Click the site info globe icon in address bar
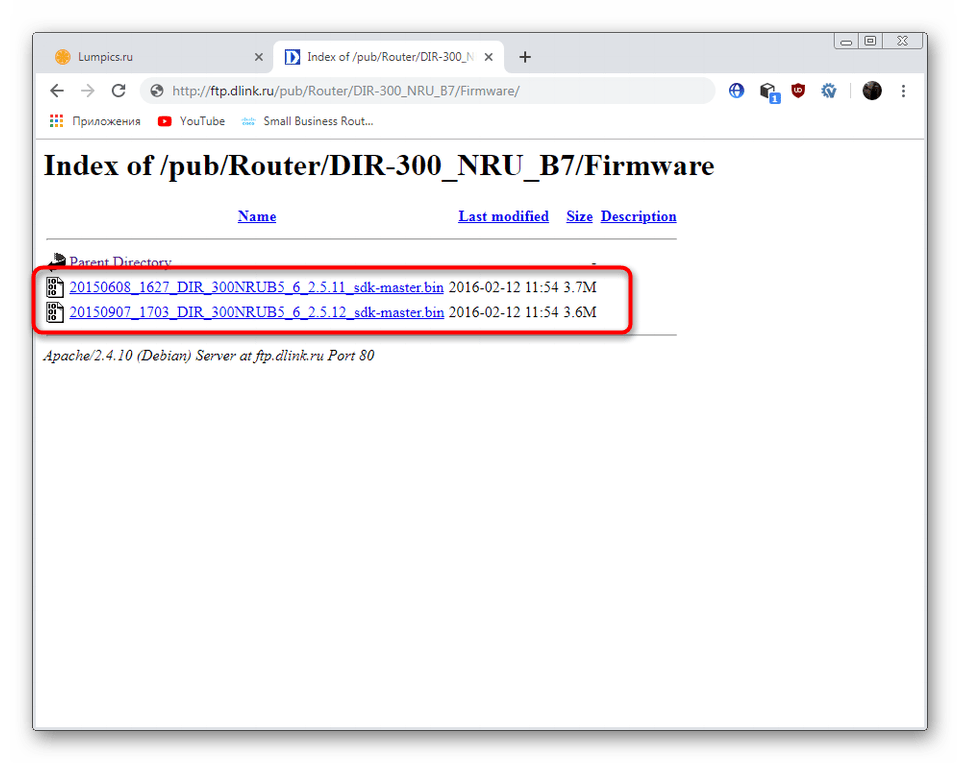 click(157, 91)
